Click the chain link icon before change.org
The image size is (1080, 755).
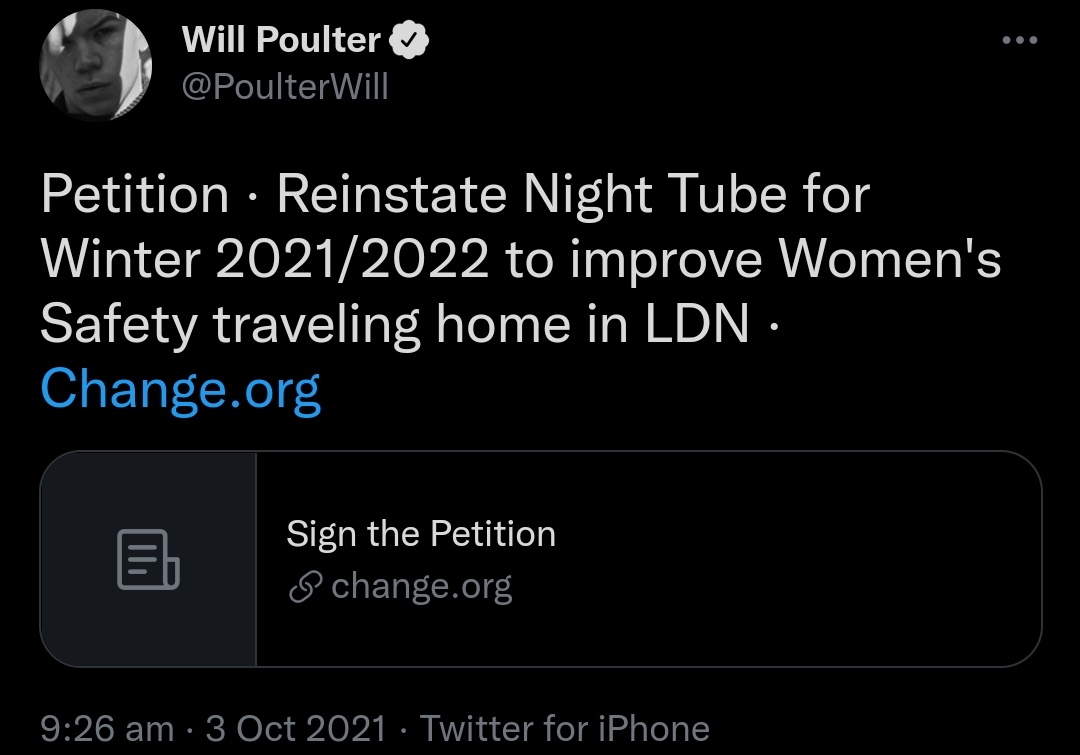click(302, 588)
